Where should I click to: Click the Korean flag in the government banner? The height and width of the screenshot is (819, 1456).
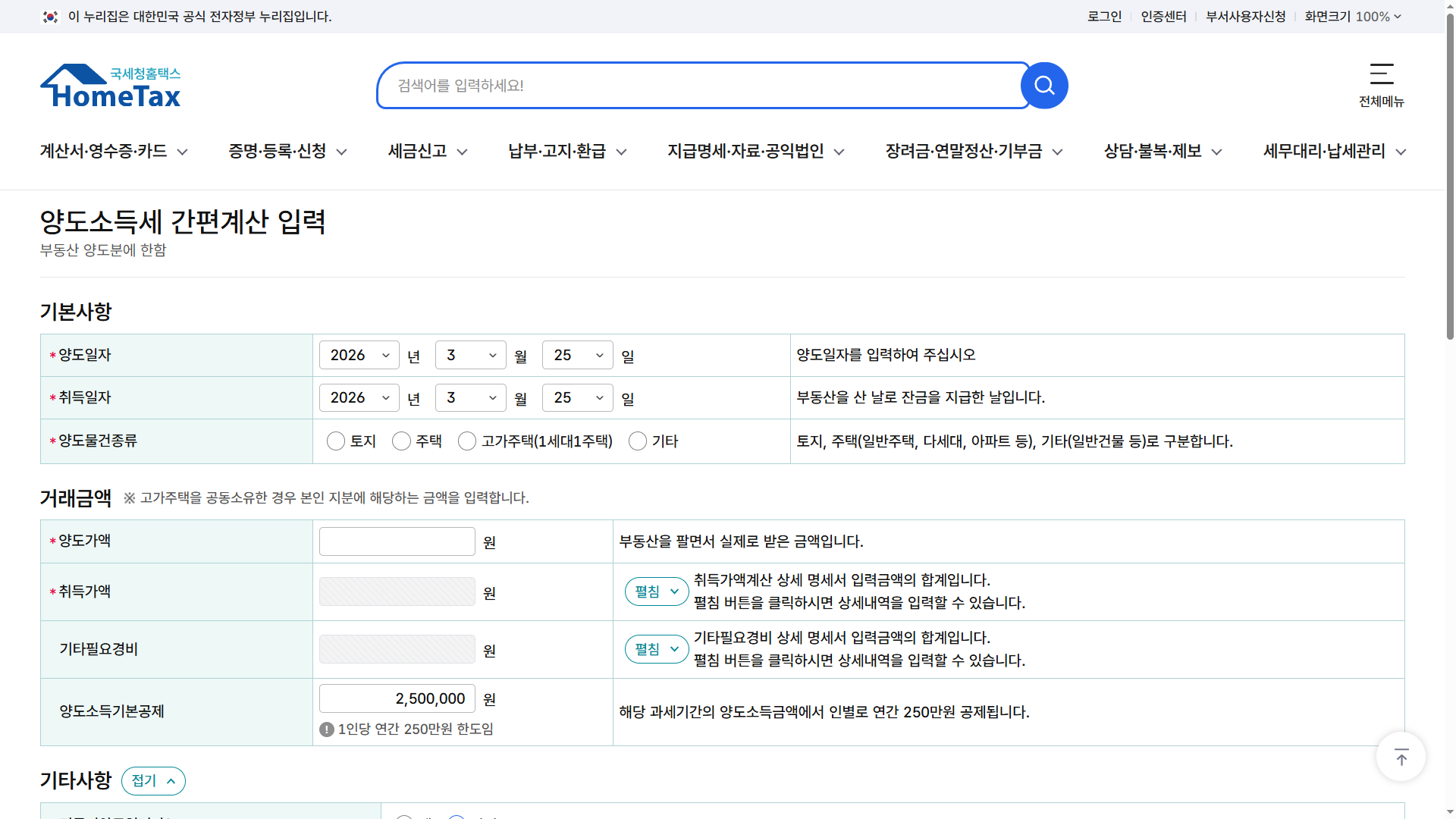(x=50, y=16)
